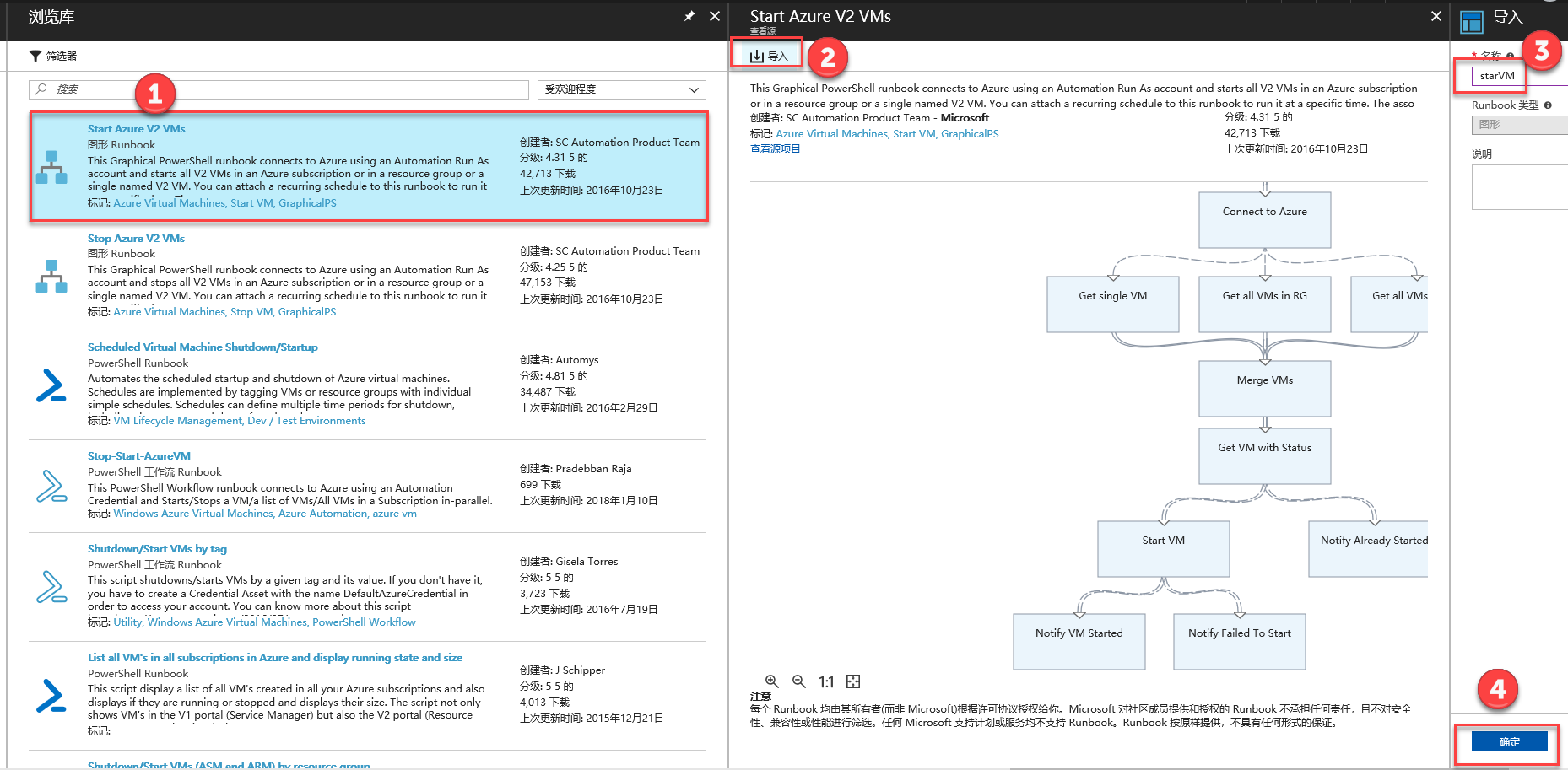Screen dimensions: 1568x770
Task: Zoom in on the runbook diagram
Action: tap(771, 681)
